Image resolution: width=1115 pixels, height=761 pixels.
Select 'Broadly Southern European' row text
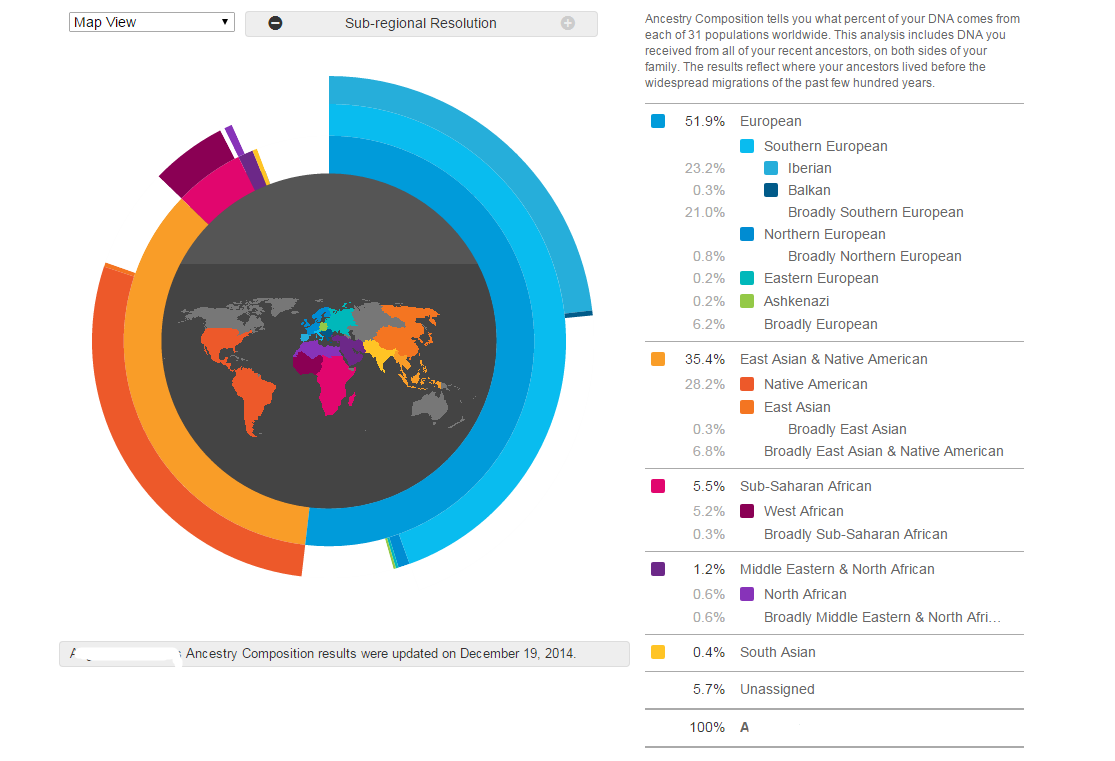click(875, 212)
